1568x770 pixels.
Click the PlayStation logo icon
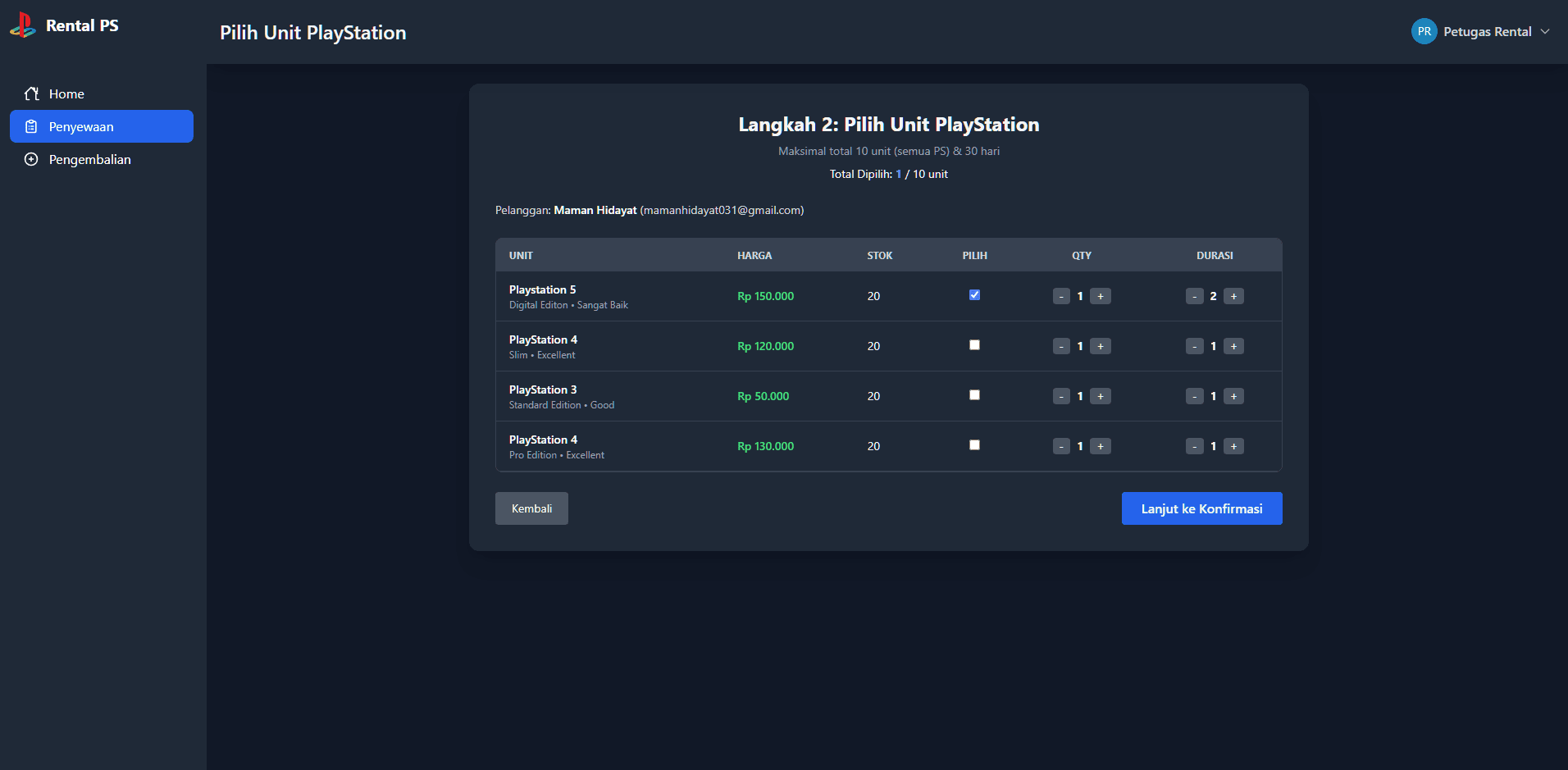click(x=23, y=25)
